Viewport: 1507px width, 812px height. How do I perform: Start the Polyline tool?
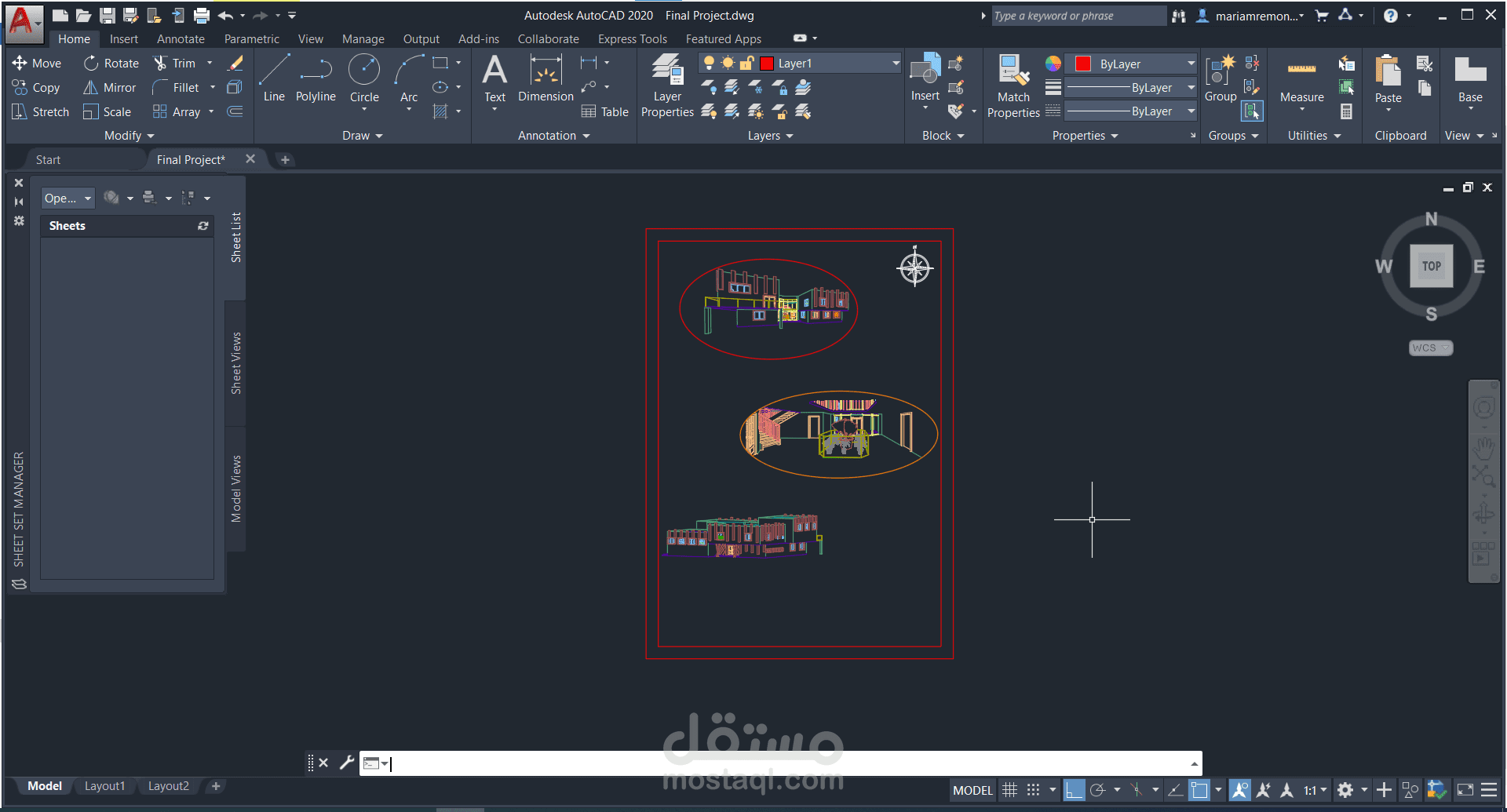pos(316,78)
